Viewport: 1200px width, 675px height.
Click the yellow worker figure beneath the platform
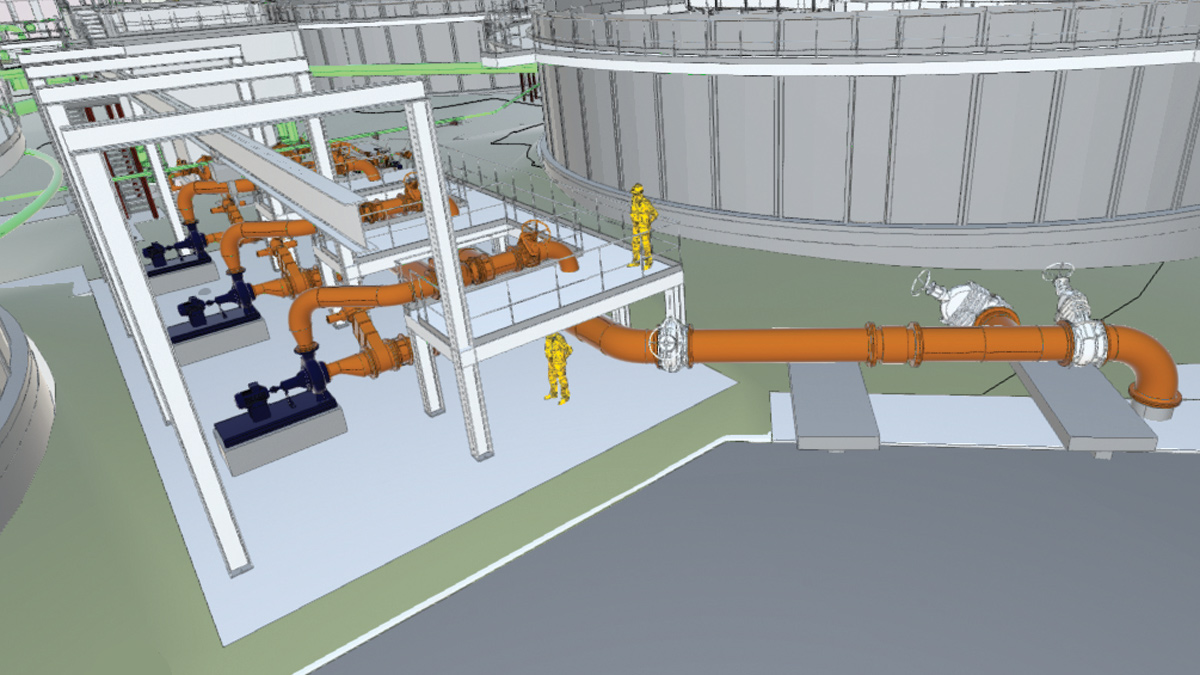[x=557, y=367]
